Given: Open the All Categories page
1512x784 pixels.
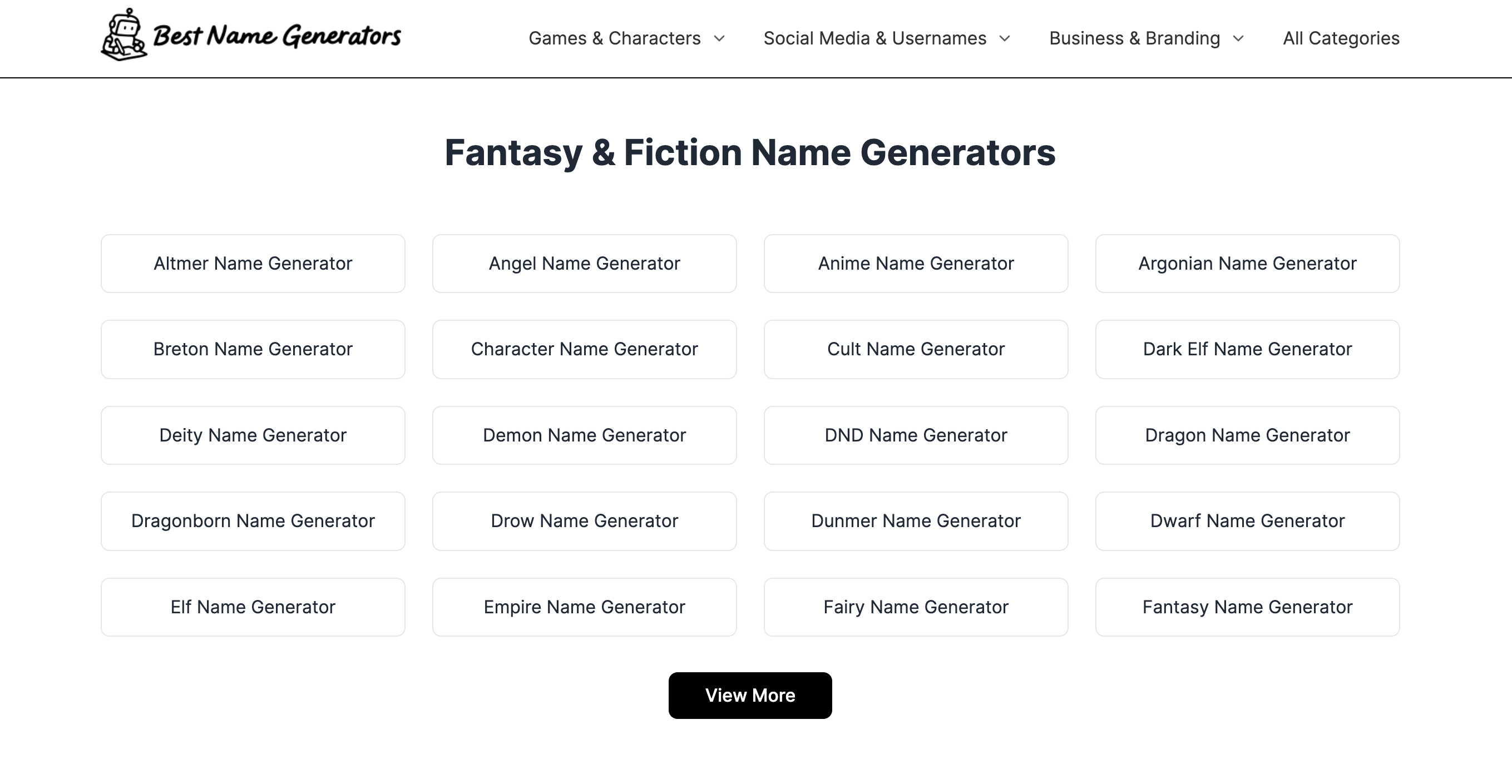Looking at the screenshot, I should click(1341, 38).
